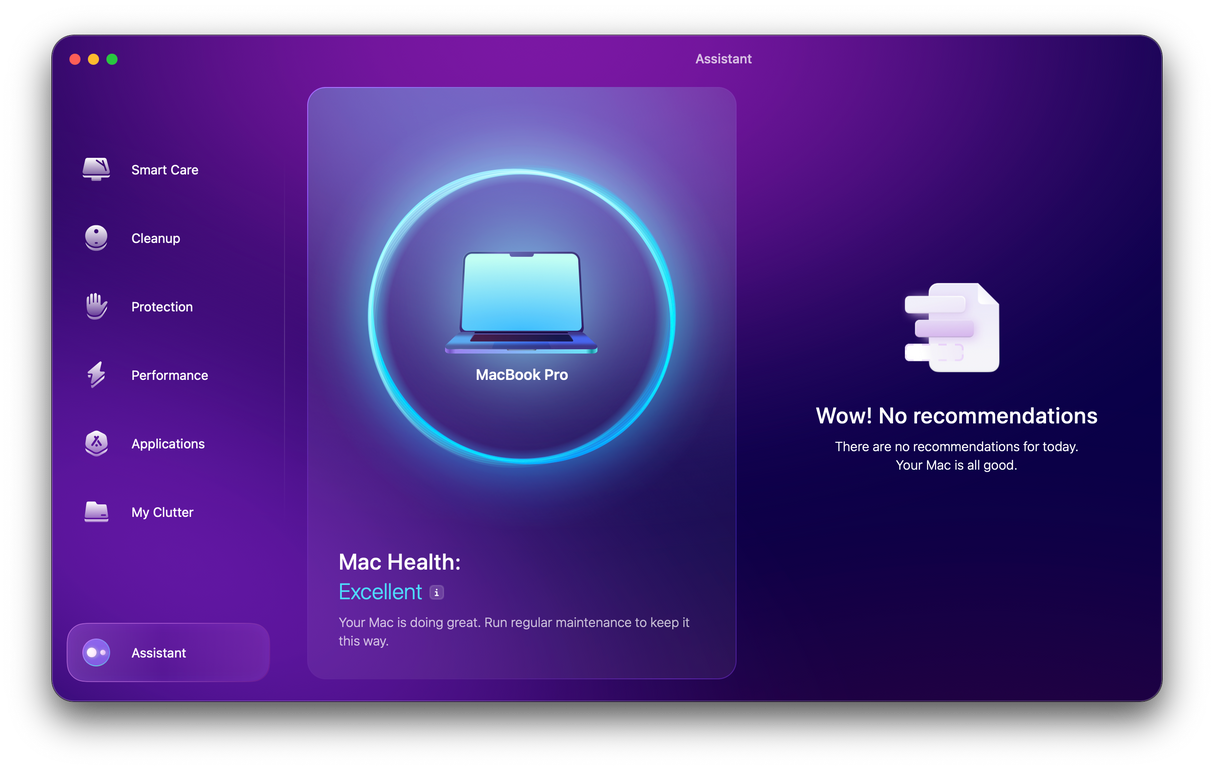
Task: Select the Assistant label in sidebar
Action: point(159,653)
